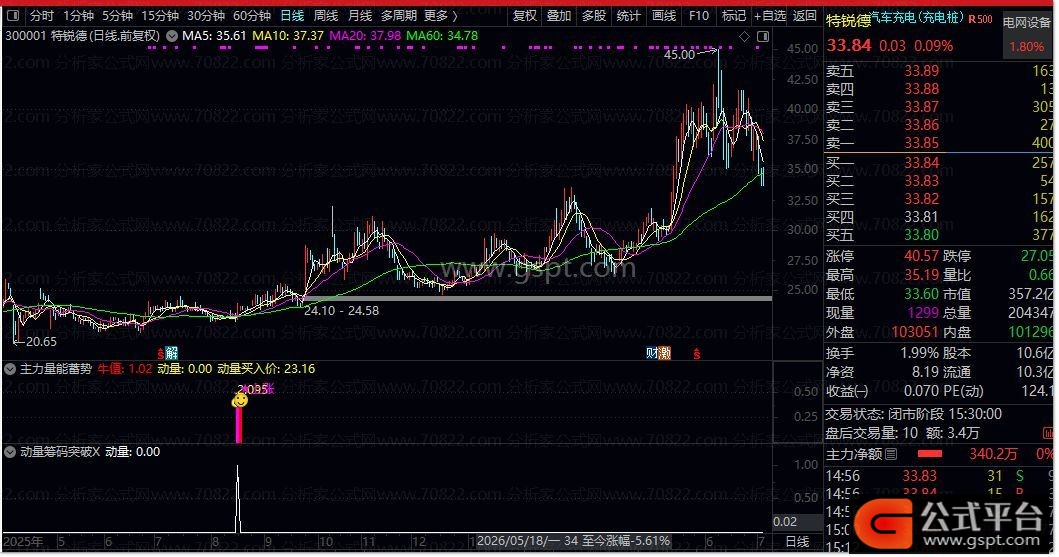The image size is (1059, 557).
Task: Click the smiley buy-signal icon
Action: (239, 401)
